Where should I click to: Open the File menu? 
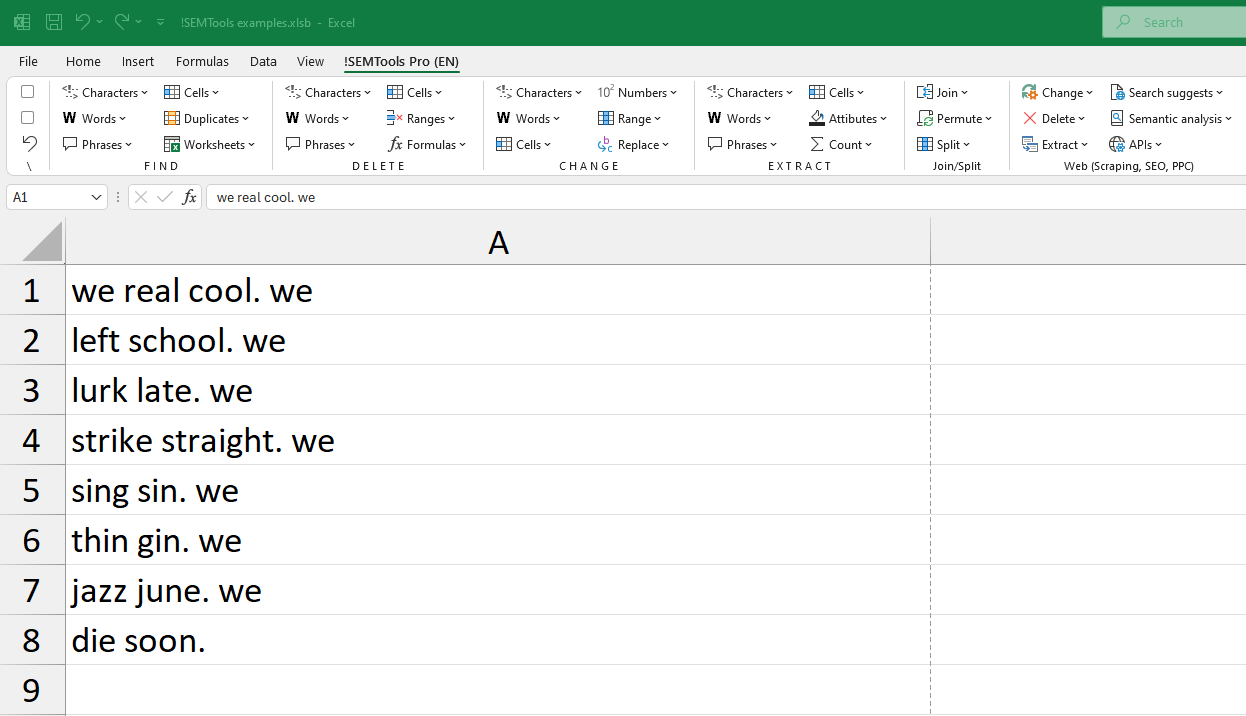(x=28, y=61)
